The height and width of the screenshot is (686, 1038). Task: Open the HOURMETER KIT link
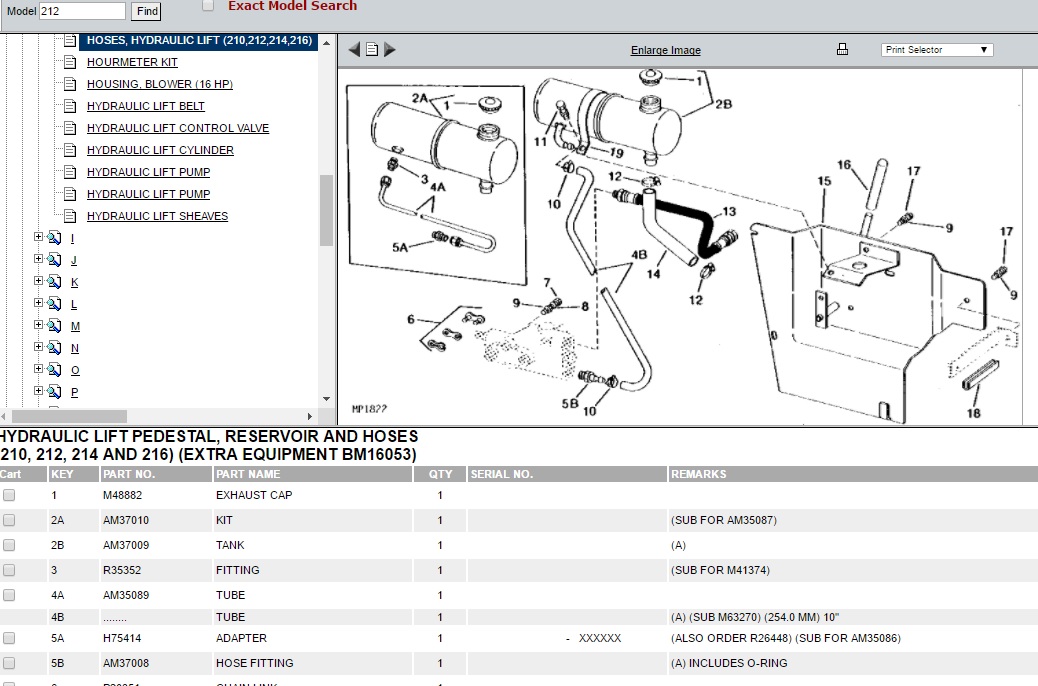pyautogui.click(x=132, y=62)
